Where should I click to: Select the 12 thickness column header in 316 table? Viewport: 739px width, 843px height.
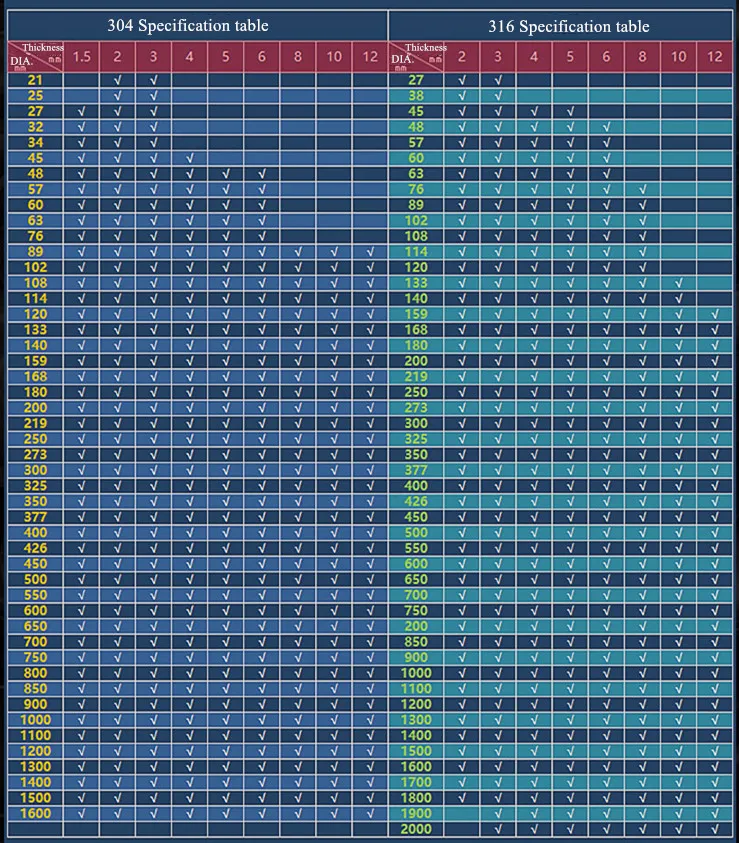[x=714, y=56]
